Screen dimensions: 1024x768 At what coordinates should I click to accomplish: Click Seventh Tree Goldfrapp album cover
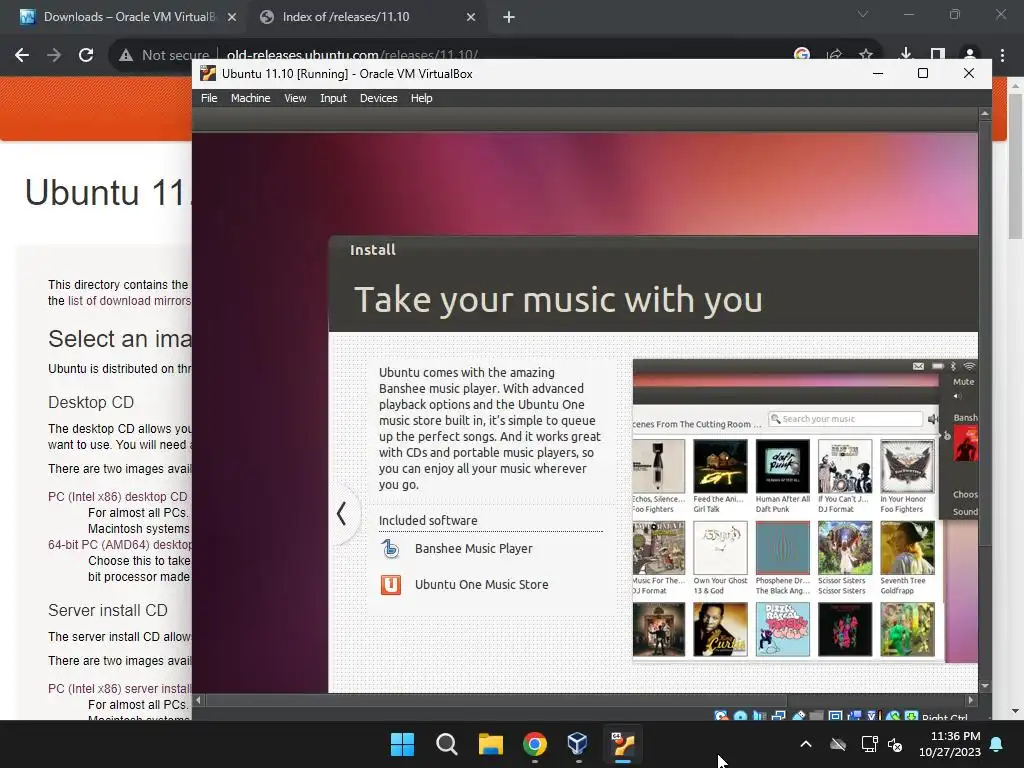(907, 547)
